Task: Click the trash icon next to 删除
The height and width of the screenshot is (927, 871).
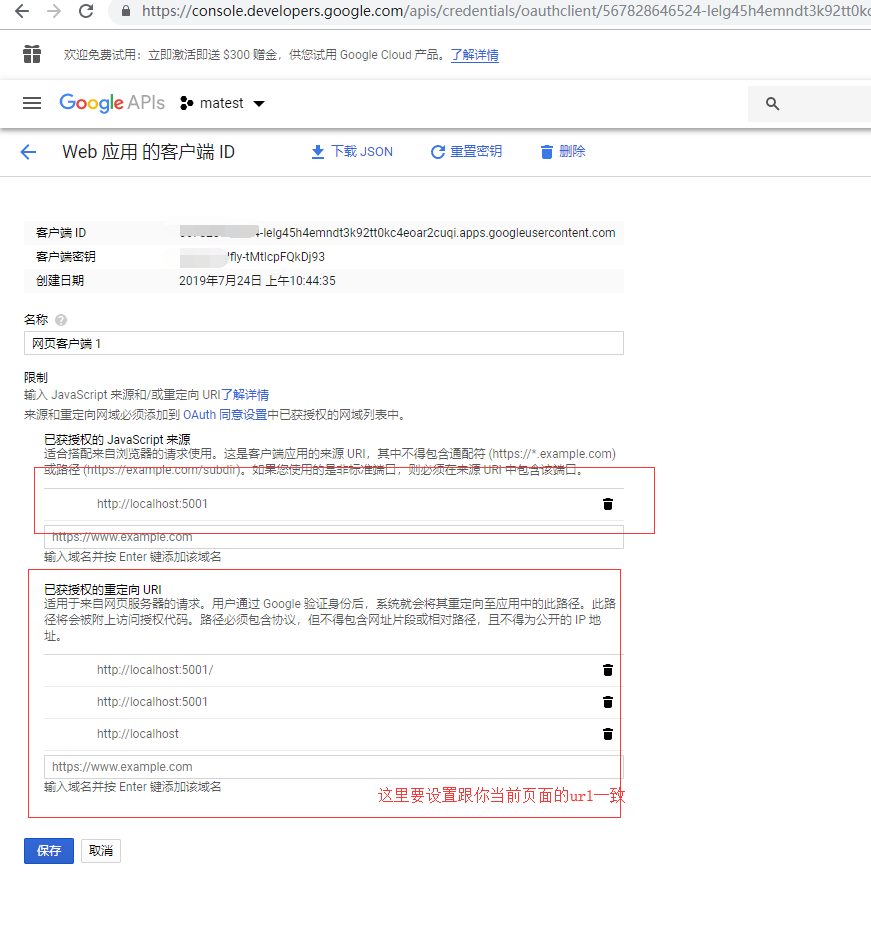Action: click(546, 152)
